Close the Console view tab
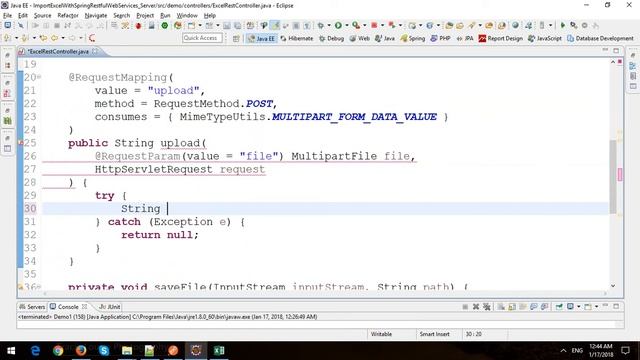Viewport: 640px width, 360px height. pyautogui.click(x=84, y=307)
